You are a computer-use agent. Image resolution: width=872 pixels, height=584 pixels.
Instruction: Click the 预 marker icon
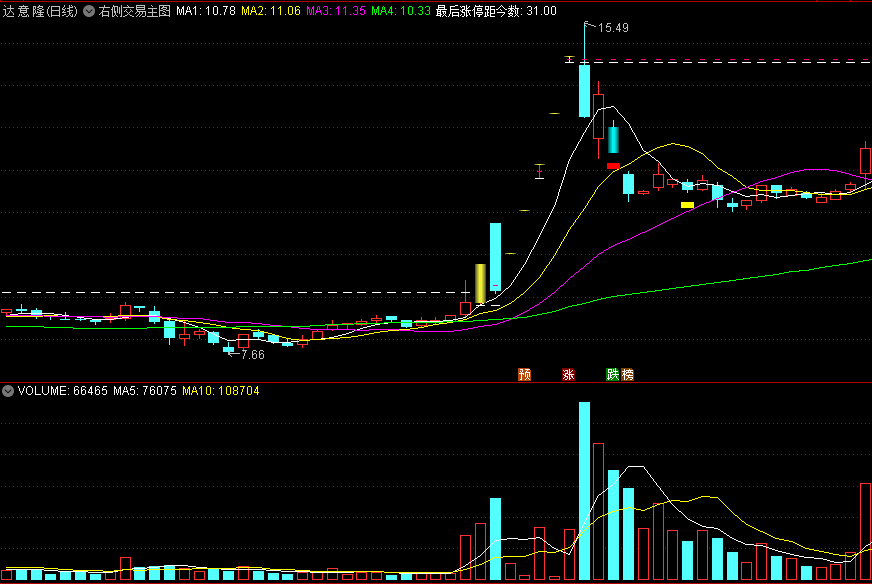coord(524,374)
